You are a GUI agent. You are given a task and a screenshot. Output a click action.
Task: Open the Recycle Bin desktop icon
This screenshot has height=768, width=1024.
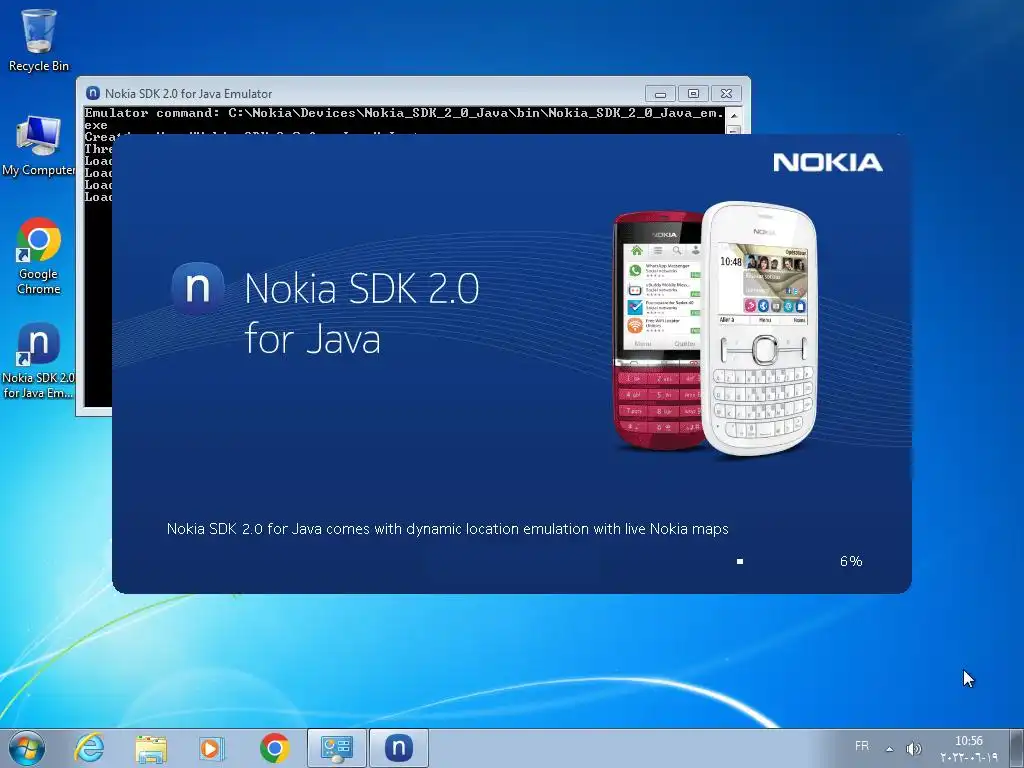tap(39, 39)
